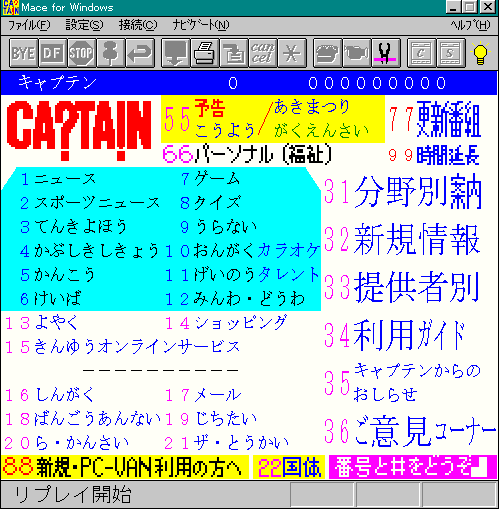Select the 32 新規情報 entry
Screen dimensions: 499x509
[x=402, y=239]
